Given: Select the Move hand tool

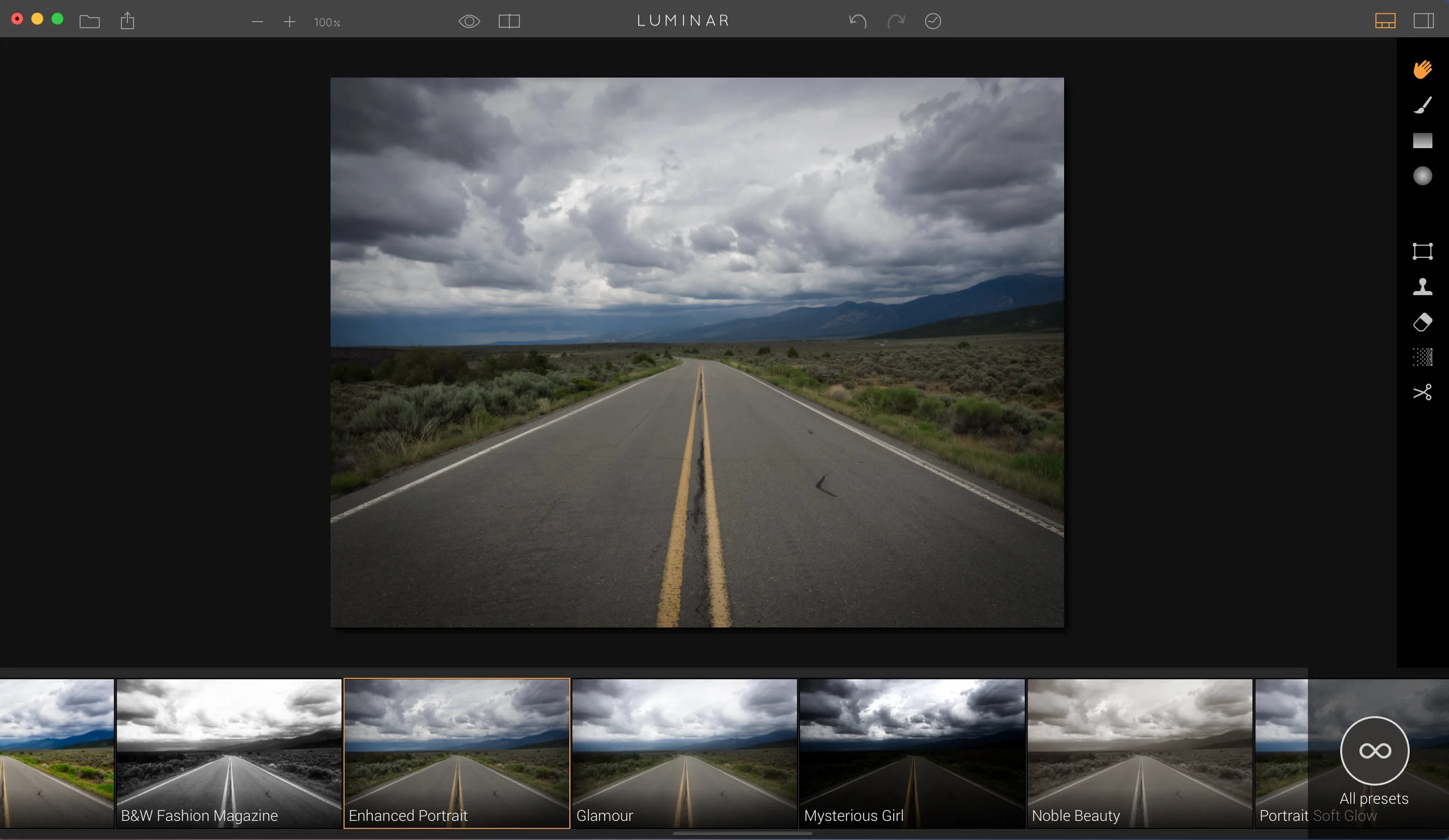Looking at the screenshot, I should click(x=1422, y=70).
